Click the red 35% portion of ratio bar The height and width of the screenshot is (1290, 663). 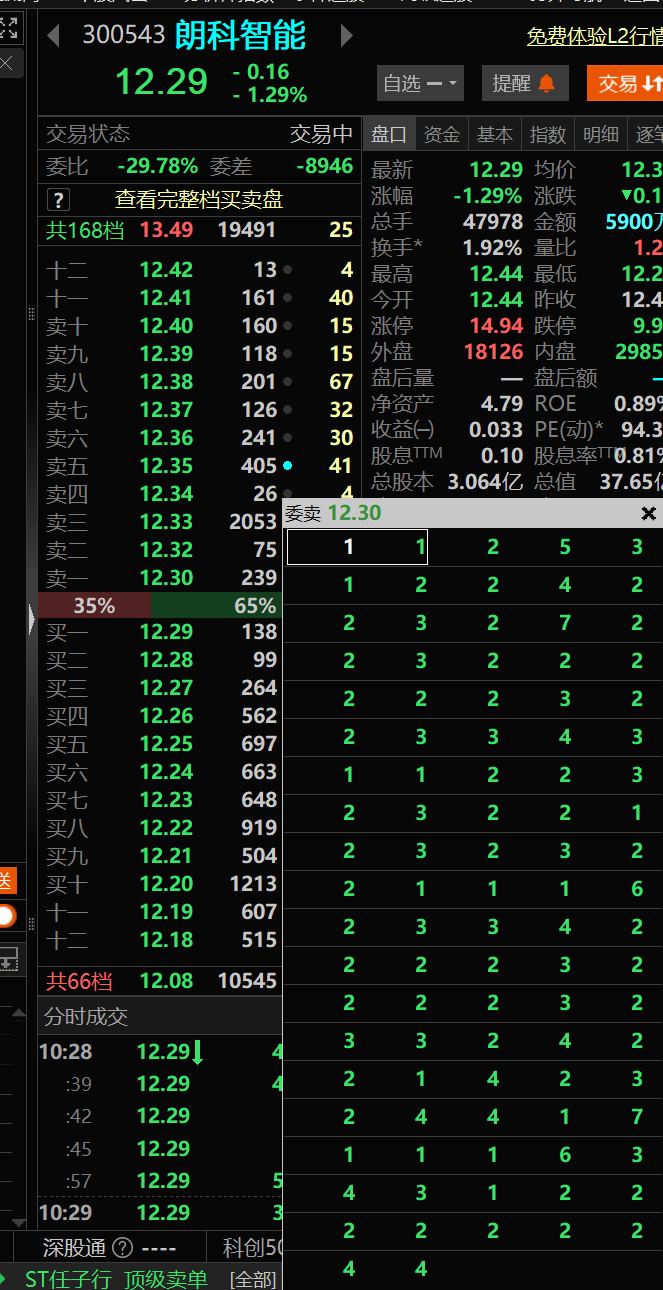pos(94,605)
